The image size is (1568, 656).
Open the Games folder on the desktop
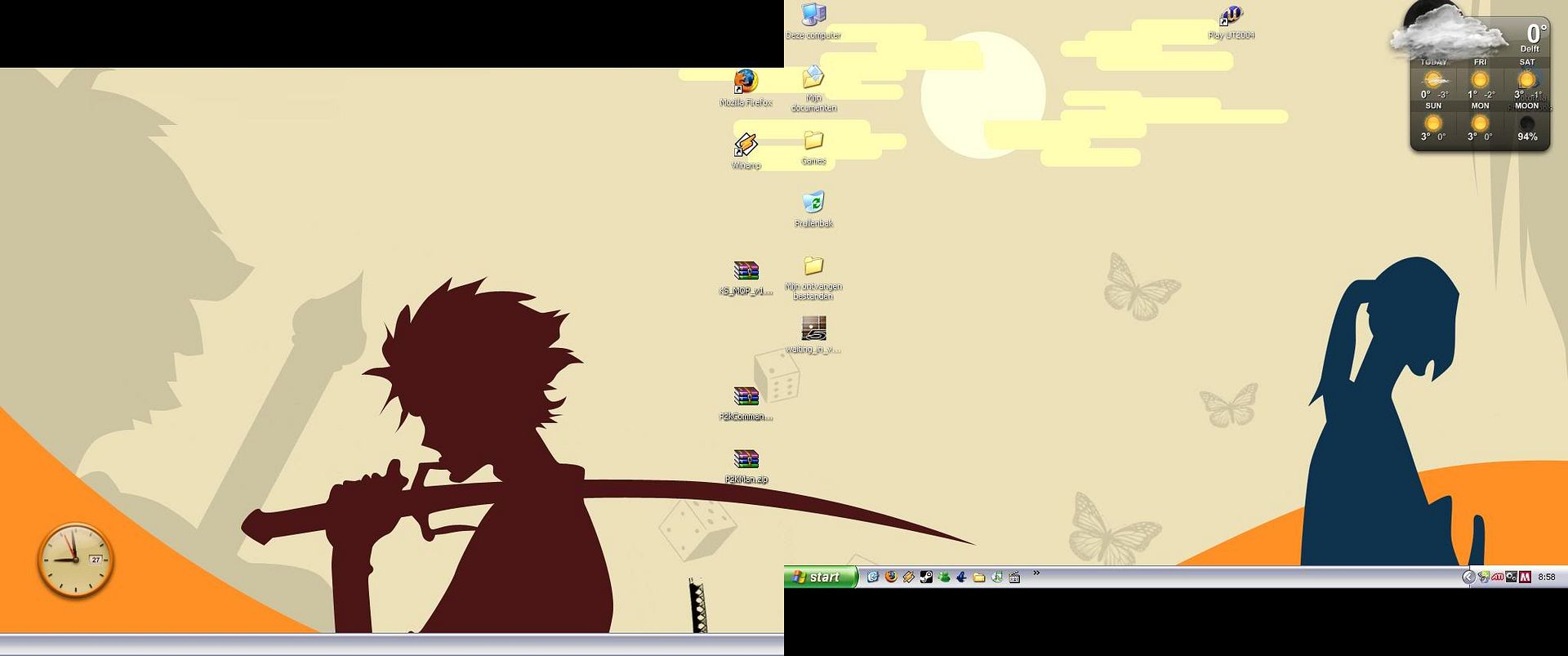click(x=813, y=147)
